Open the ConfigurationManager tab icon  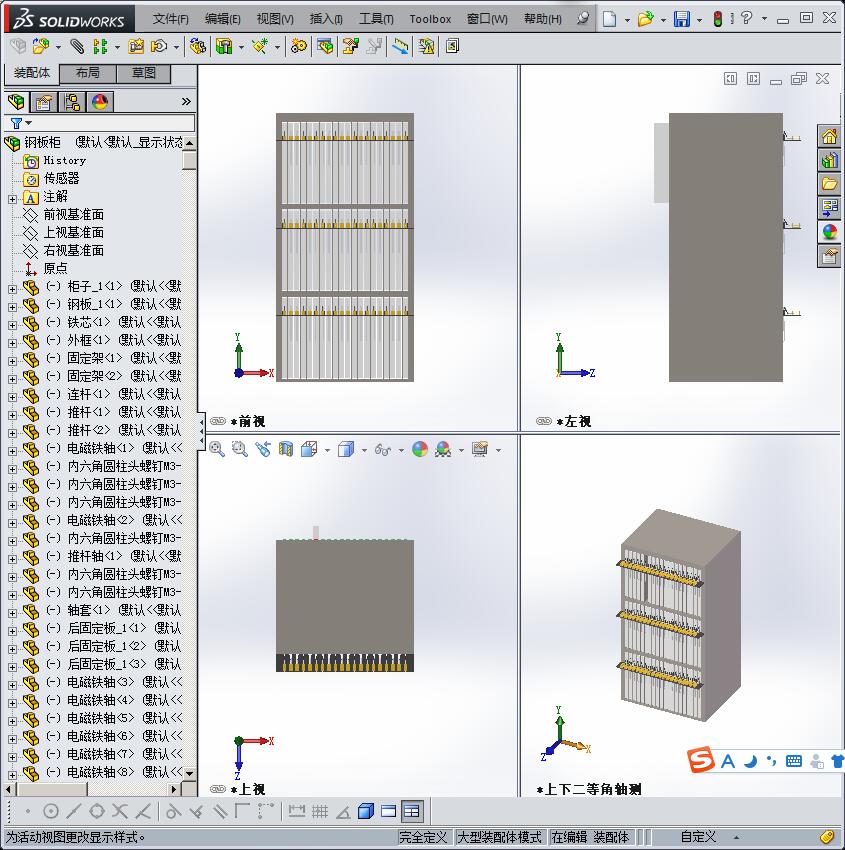[72, 102]
